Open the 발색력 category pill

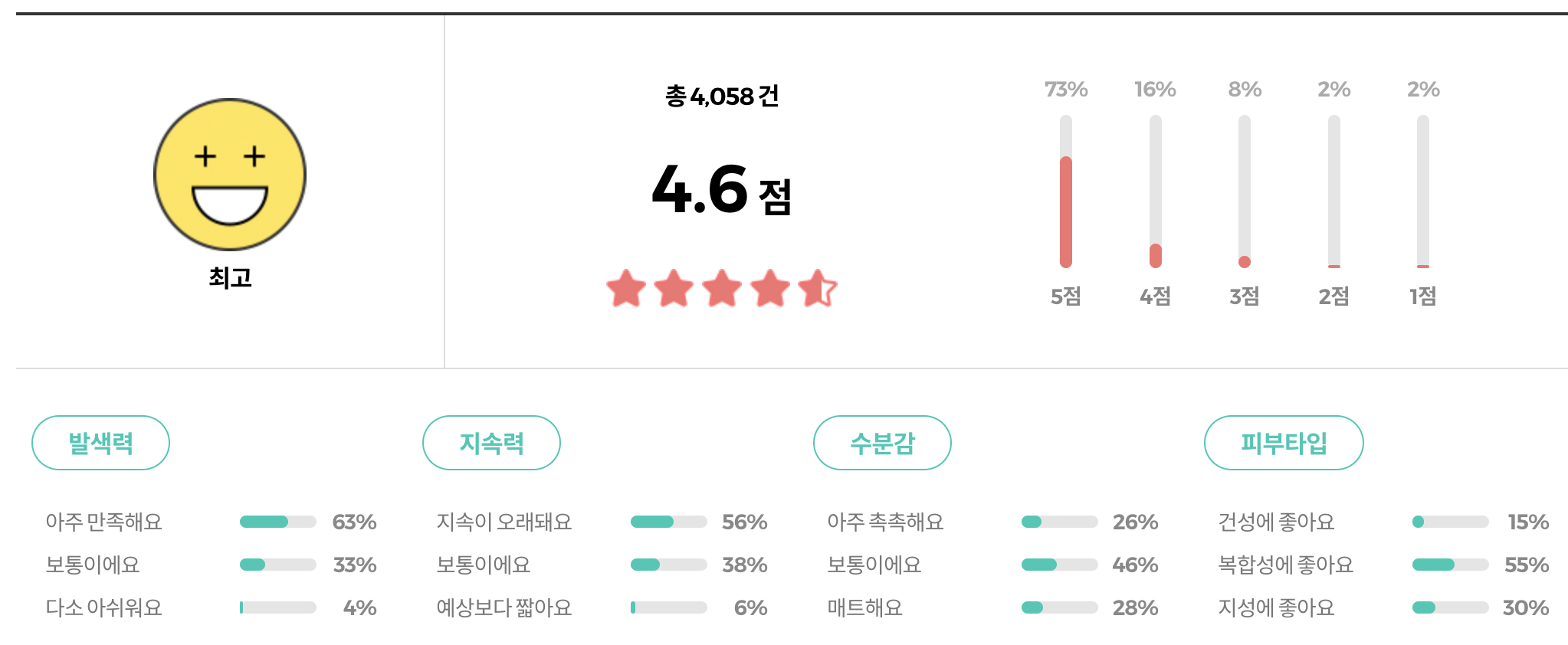pyautogui.click(x=100, y=442)
